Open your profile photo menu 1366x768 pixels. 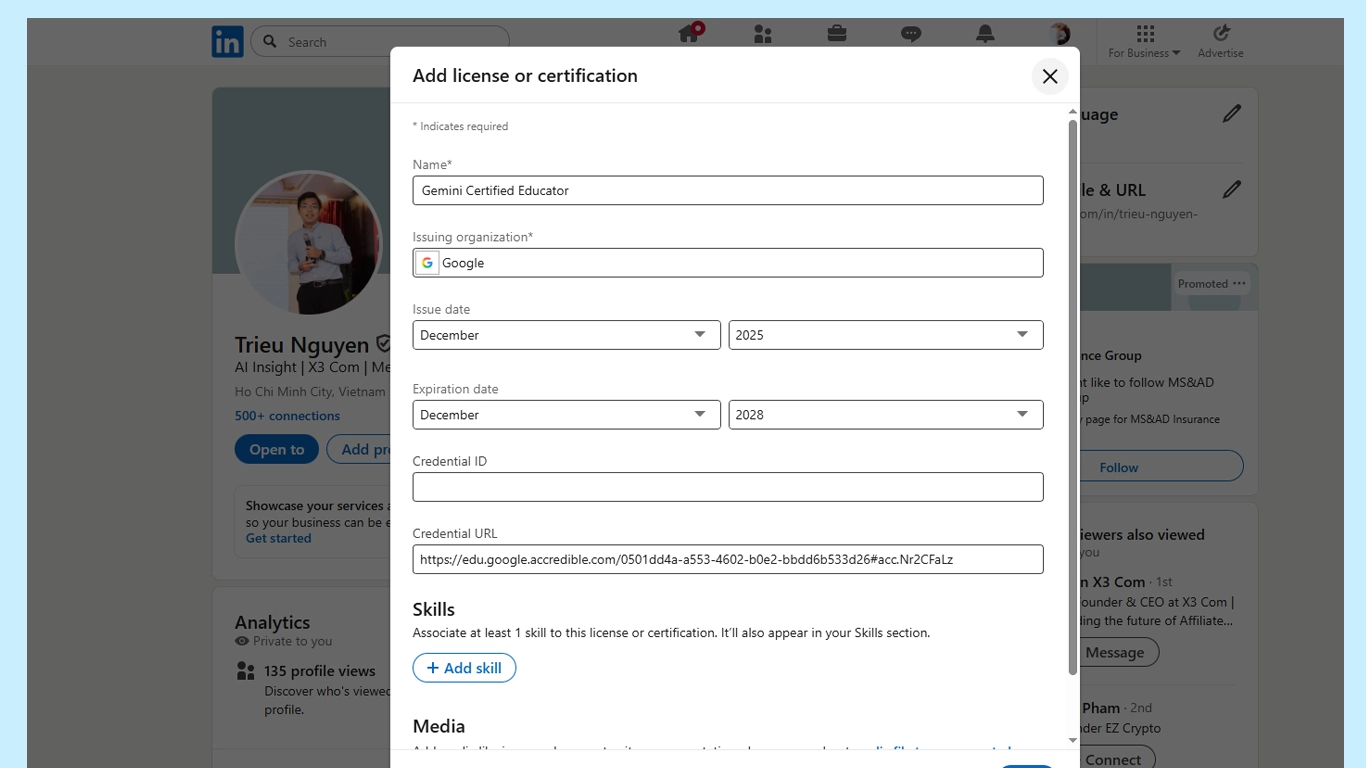[x=1058, y=33]
